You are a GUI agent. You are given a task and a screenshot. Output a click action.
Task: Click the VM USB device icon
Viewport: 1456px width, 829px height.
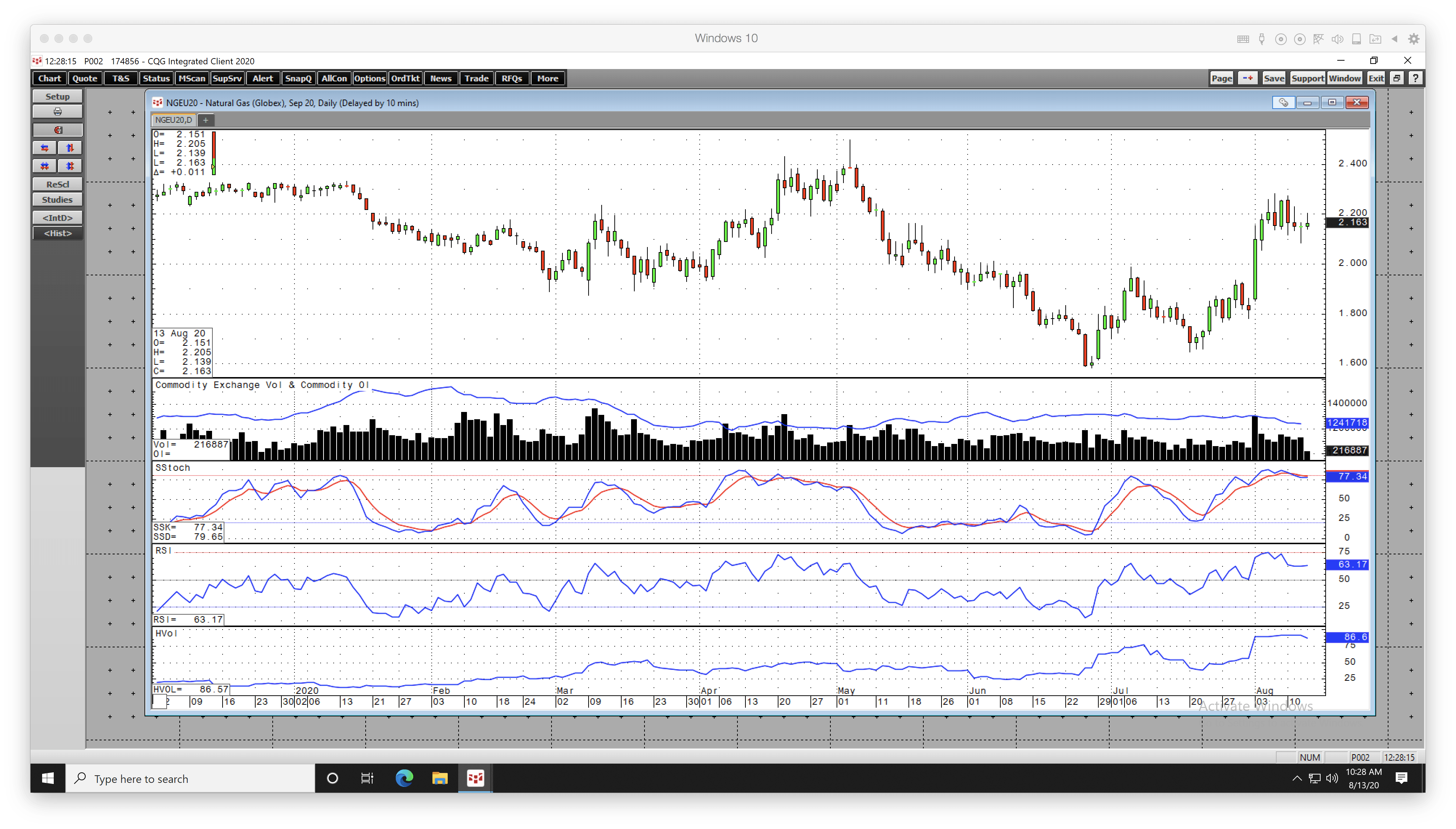click(1261, 39)
